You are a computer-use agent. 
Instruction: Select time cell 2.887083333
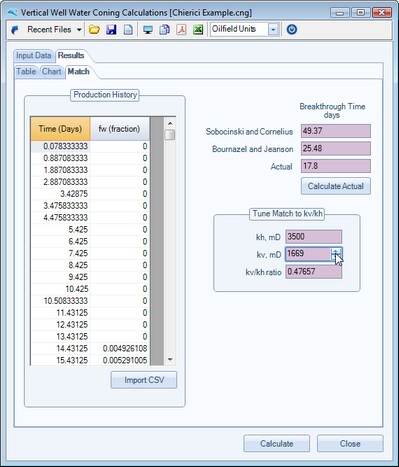(60, 182)
